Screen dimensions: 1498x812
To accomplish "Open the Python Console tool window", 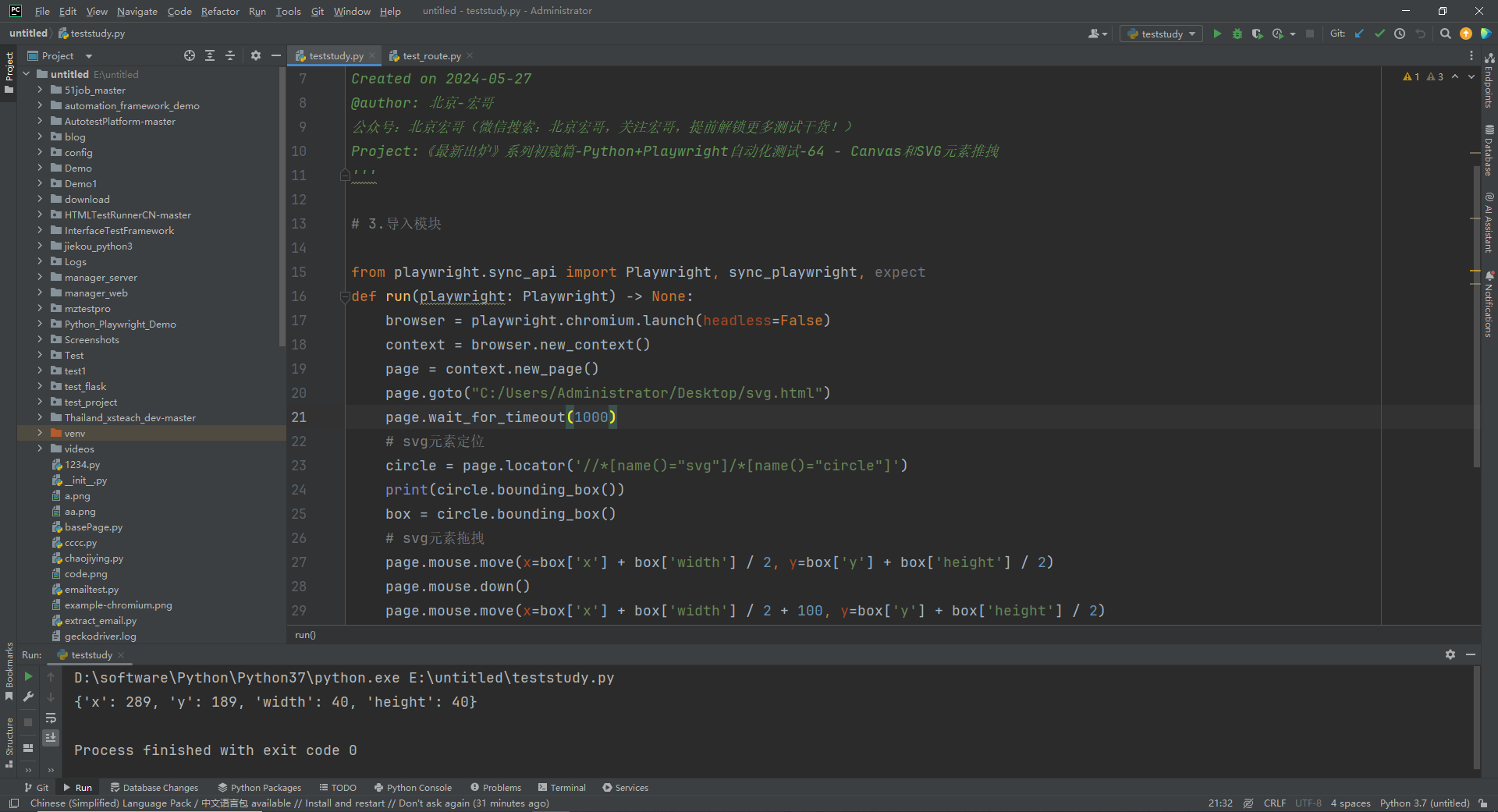I will 413,787.
